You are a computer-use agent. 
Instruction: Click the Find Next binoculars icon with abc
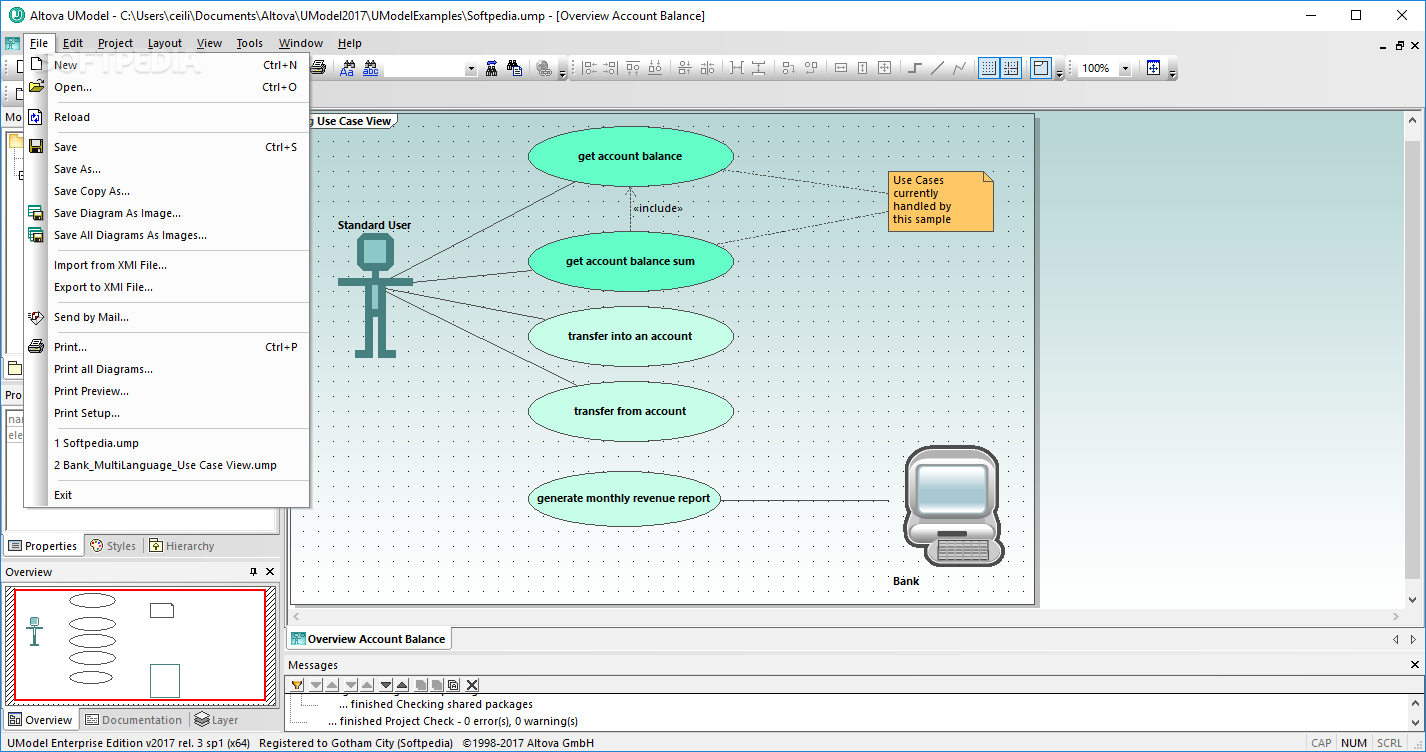point(371,68)
